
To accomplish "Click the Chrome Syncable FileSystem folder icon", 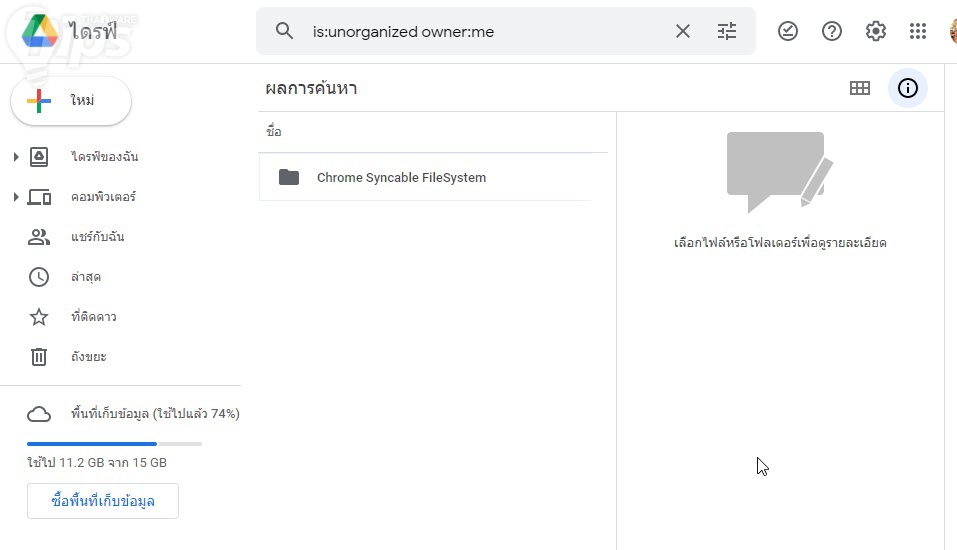I will (x=289, y=177).
